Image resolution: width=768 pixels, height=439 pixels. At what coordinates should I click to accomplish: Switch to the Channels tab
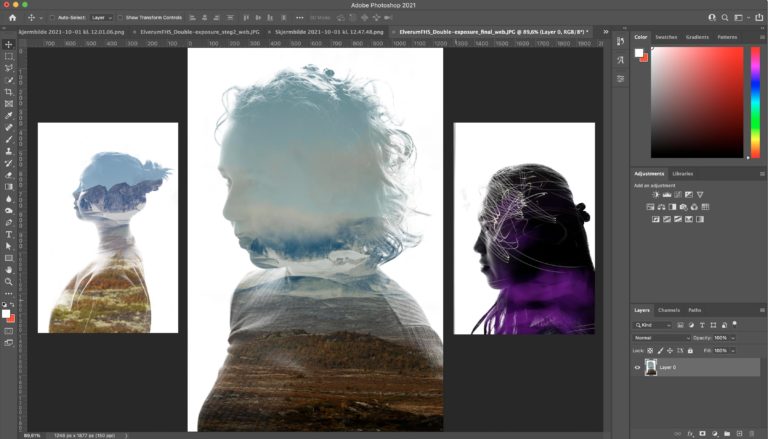tap(669, 310)
